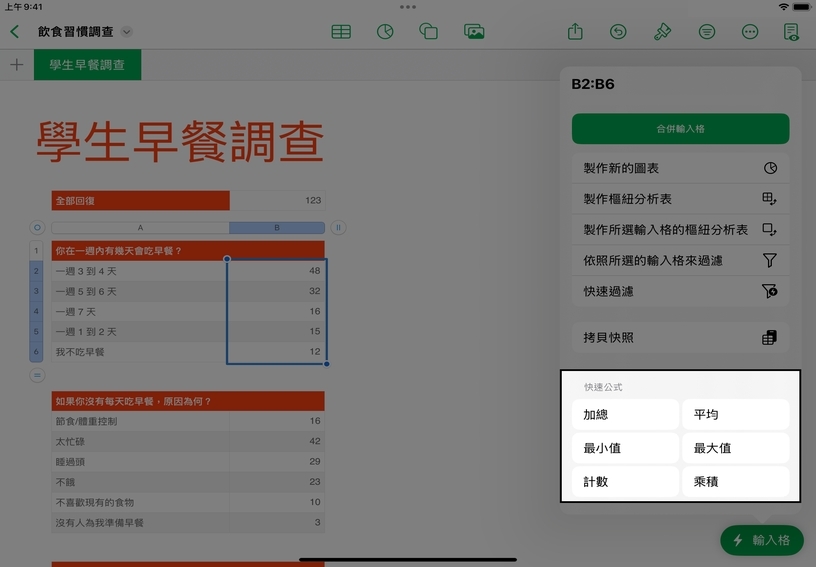Open the insert chart icon in toolbar
The width and height of the screenshot is (816, 567).
385,32
